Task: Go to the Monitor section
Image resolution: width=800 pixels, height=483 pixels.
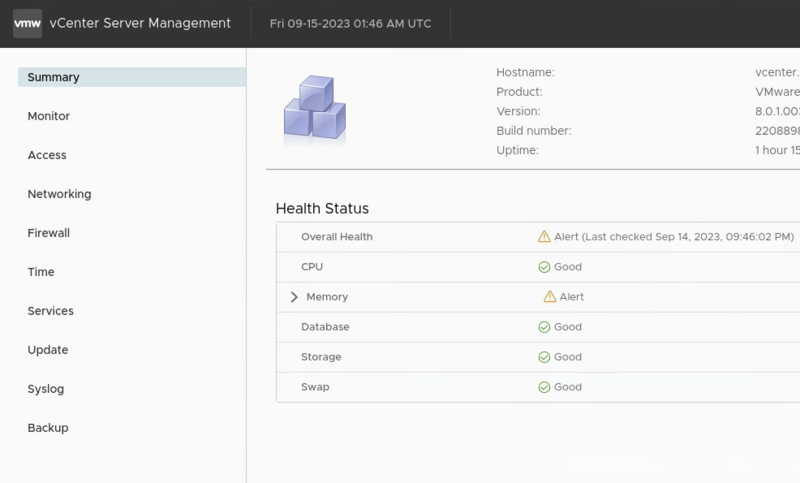Action: [x=48, y=116]
